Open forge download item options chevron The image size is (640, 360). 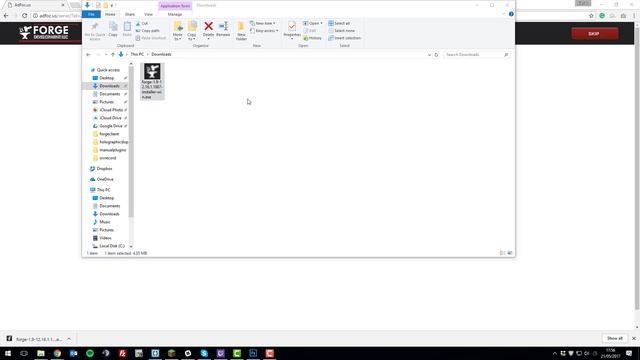tap(69, 339)
